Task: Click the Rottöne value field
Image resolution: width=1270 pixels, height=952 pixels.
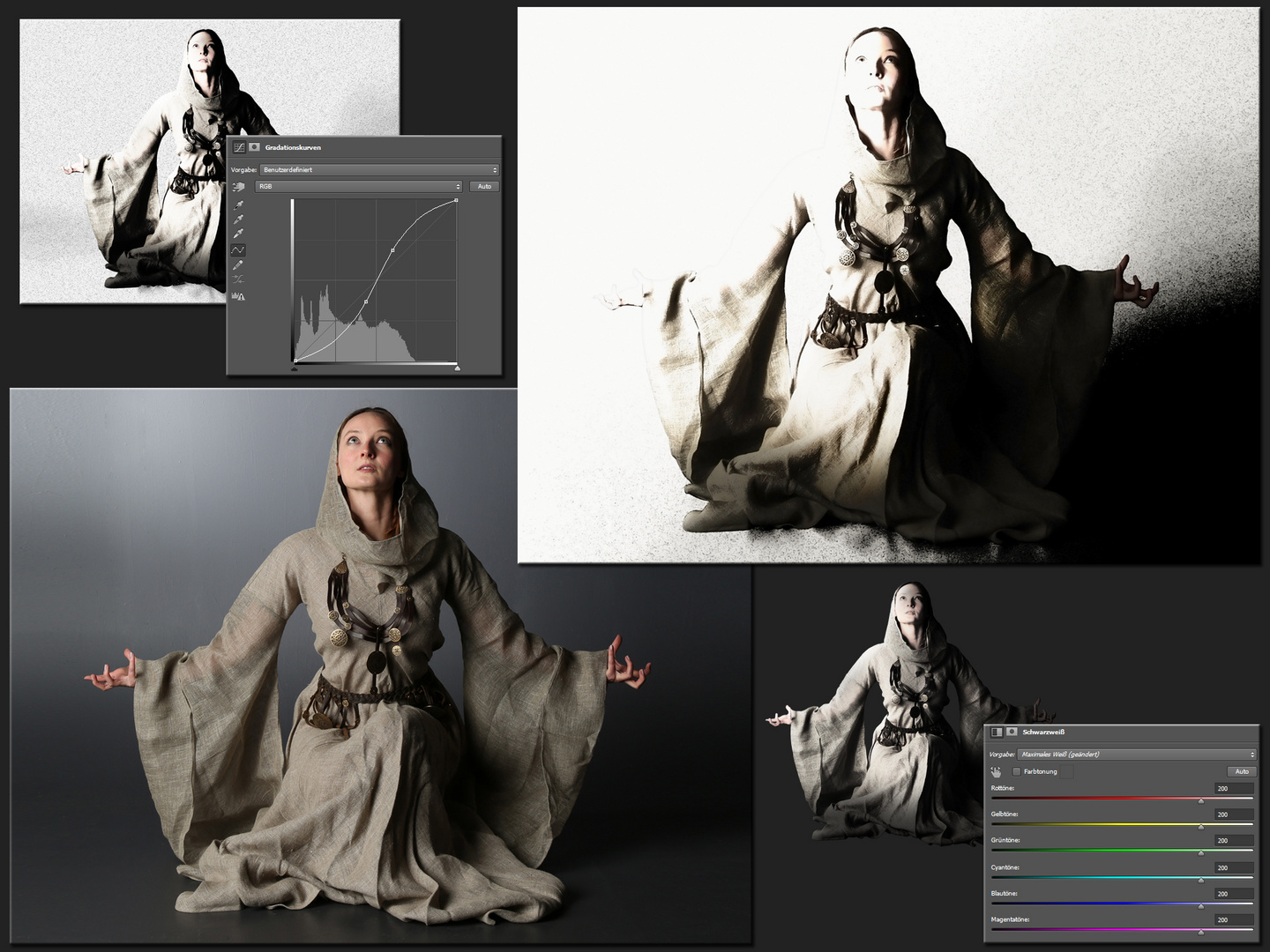Action: pyautogui.click(x=1234, y=788)
